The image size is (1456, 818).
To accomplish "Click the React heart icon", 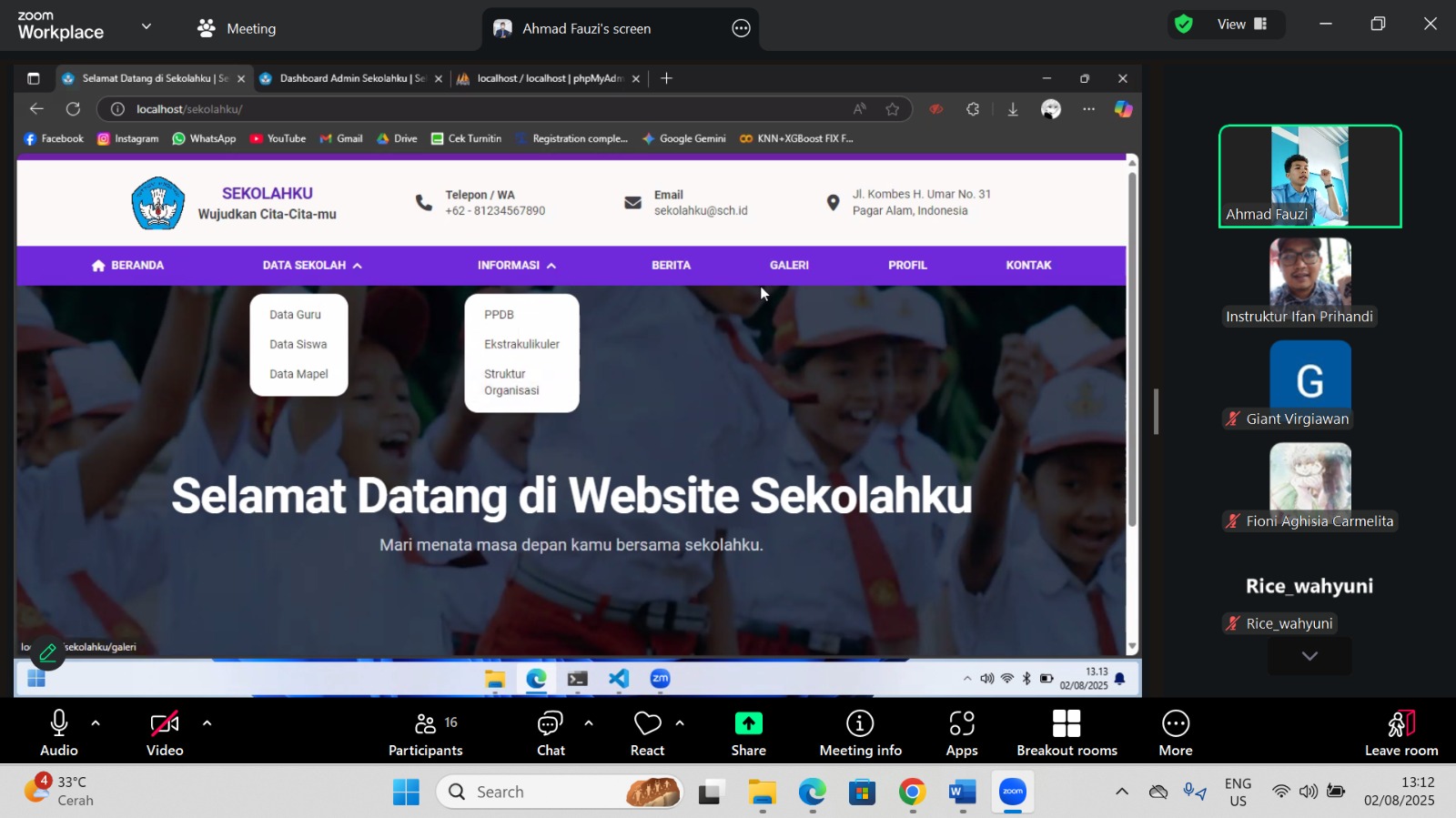I will click(647, 724).
